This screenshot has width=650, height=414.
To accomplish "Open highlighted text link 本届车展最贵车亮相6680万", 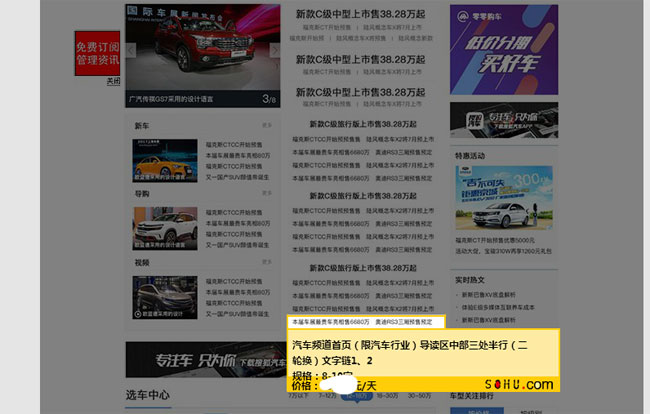I will 330,322.
